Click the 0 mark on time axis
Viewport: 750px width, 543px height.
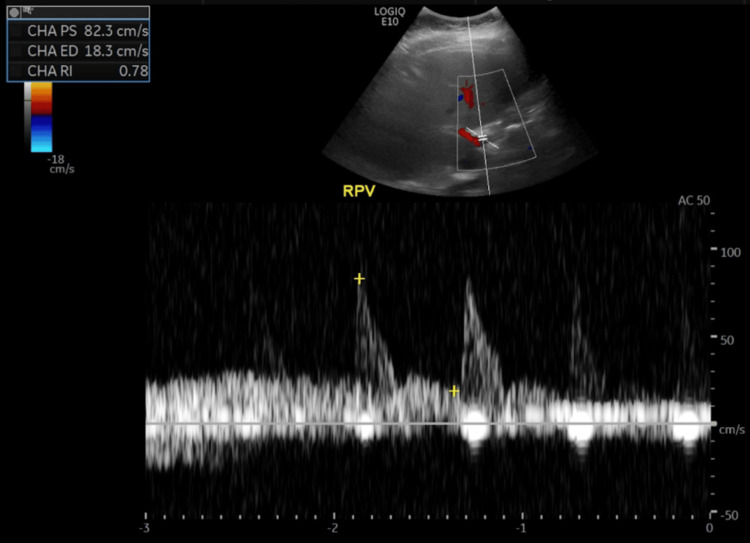pyautogui.click(x=709, y=528)
